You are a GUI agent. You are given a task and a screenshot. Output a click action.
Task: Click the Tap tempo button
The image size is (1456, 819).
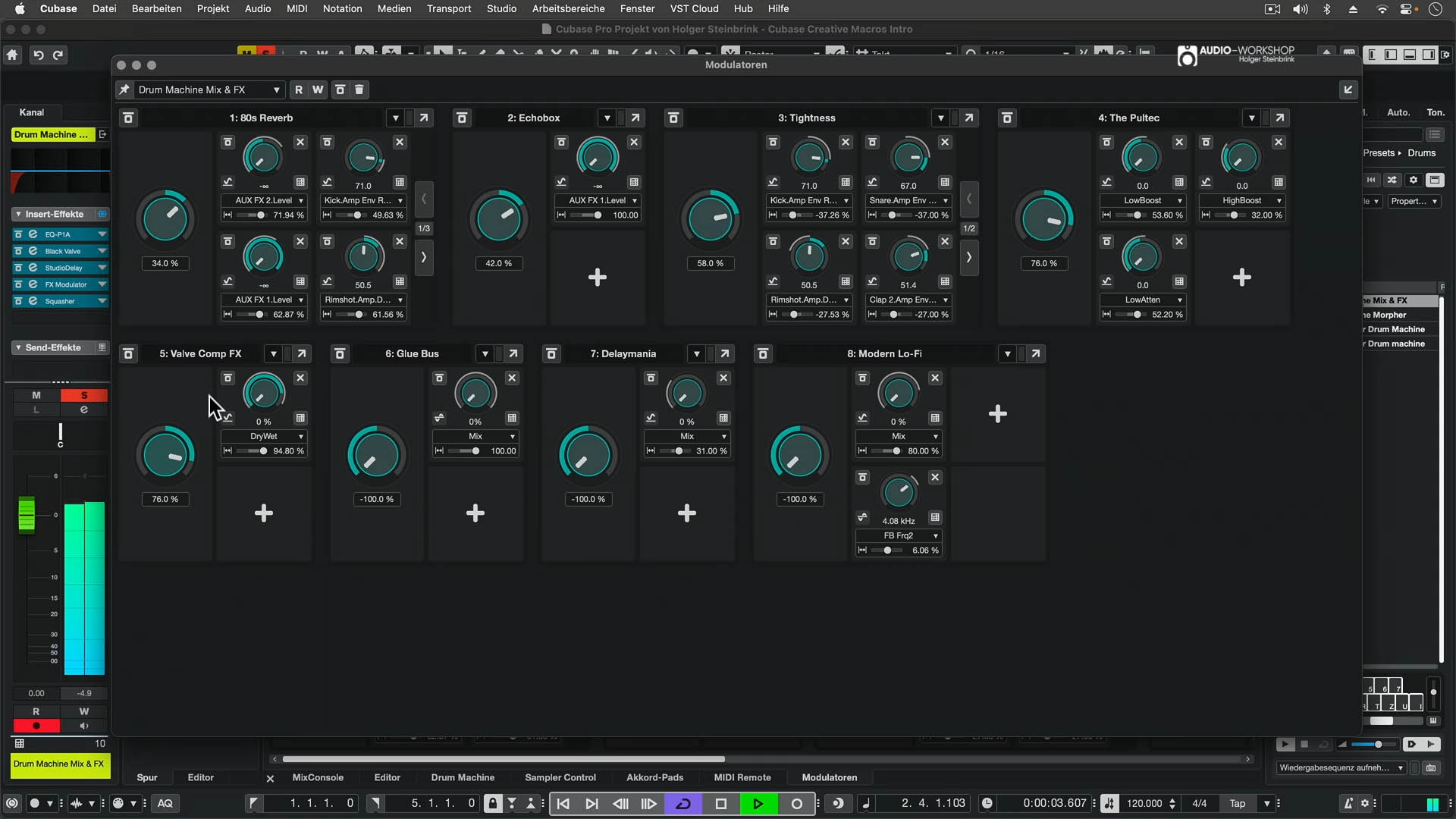pyautogui.click(x=1237, y=804)
